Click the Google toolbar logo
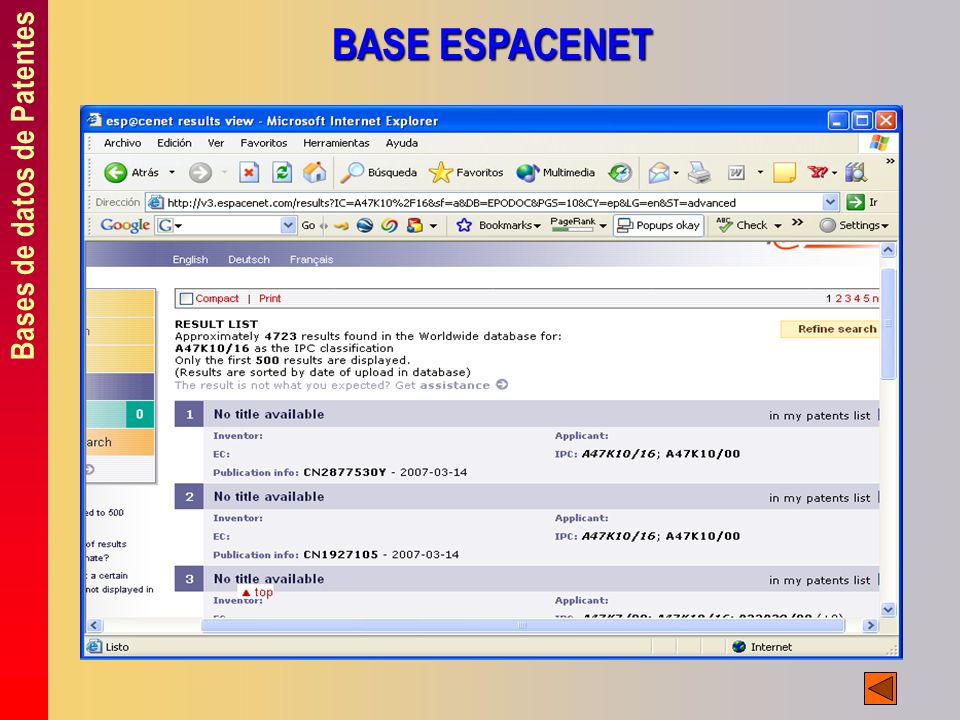This screenshot has height=720, width=960. tap(125, 225)
